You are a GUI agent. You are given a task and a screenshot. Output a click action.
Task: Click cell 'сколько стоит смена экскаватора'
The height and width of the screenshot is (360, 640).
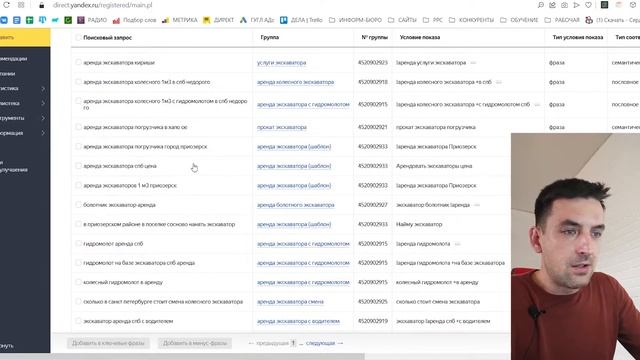pos(438,302)
